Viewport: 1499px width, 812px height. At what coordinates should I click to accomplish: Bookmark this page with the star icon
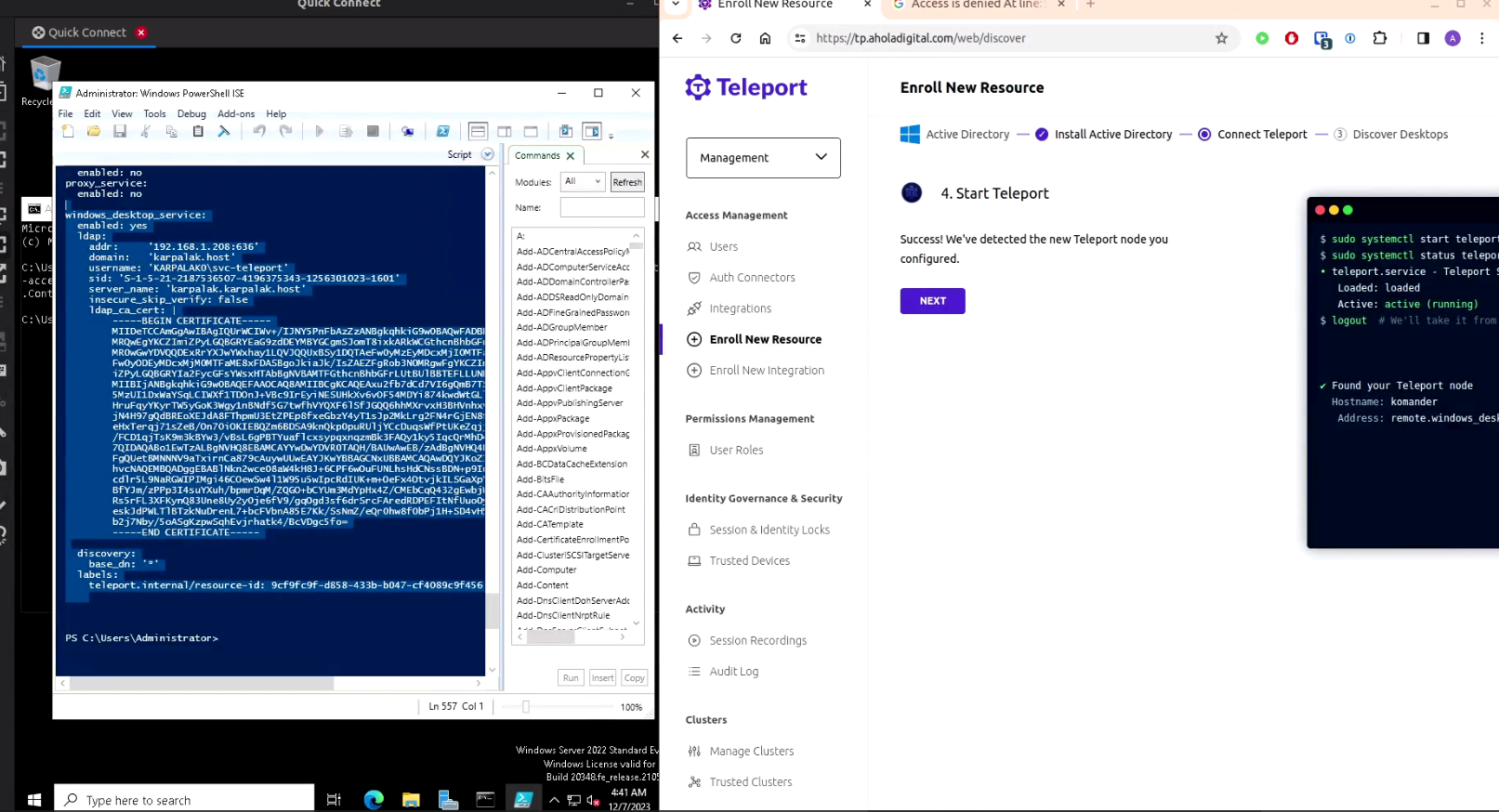[1221, 38]
